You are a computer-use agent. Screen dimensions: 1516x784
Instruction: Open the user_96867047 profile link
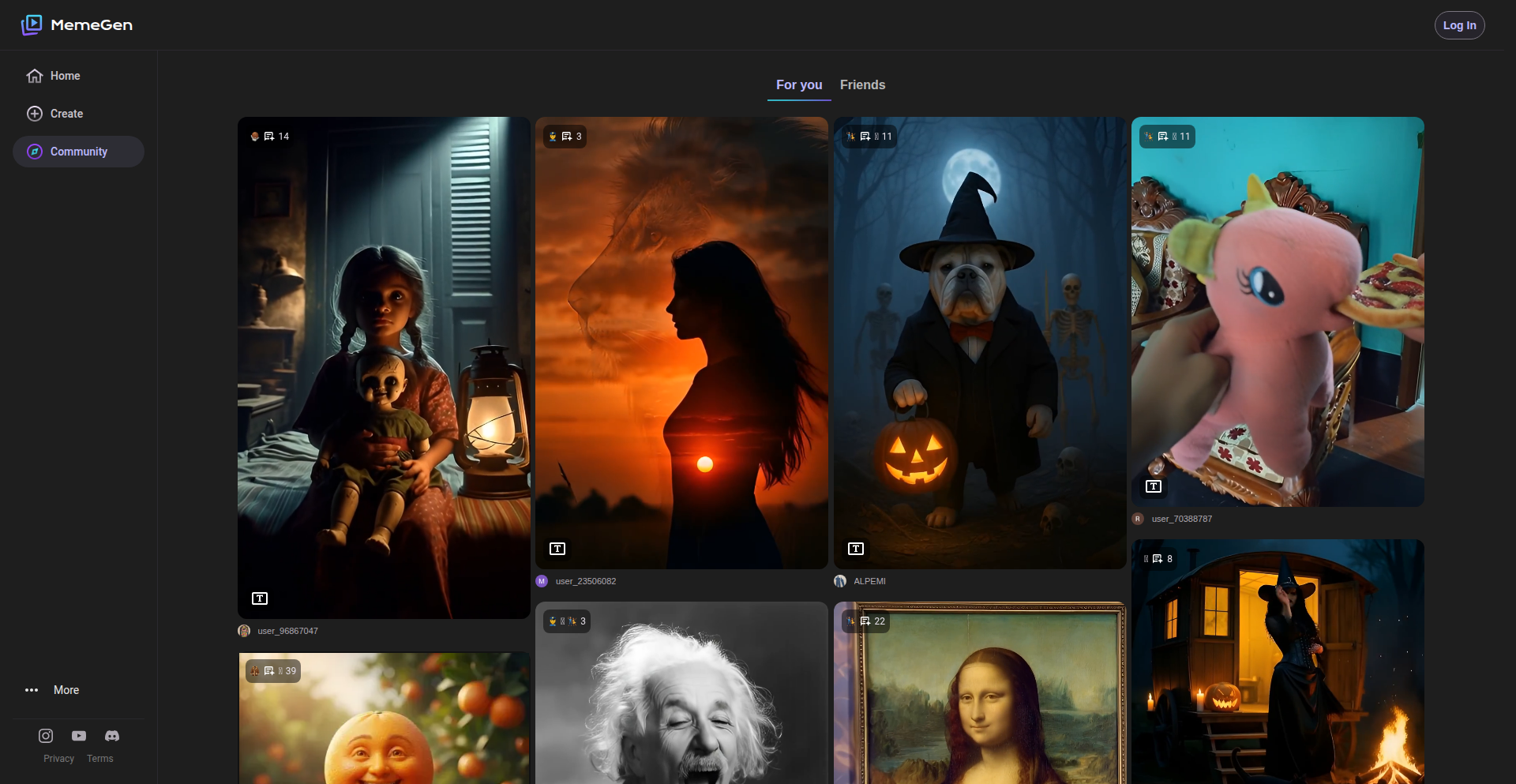287,631
